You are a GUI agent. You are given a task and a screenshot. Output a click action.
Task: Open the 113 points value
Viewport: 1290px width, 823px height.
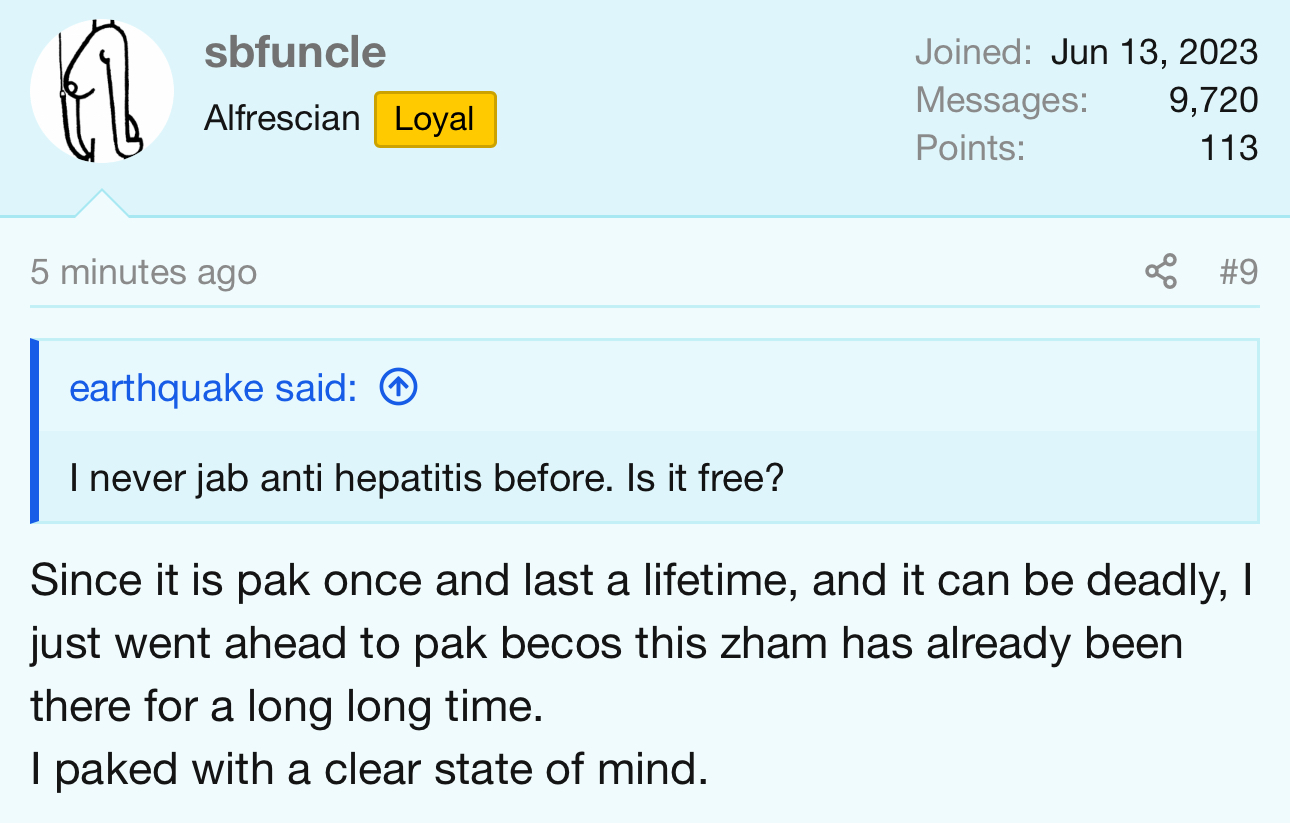[x=1229, y=148]
